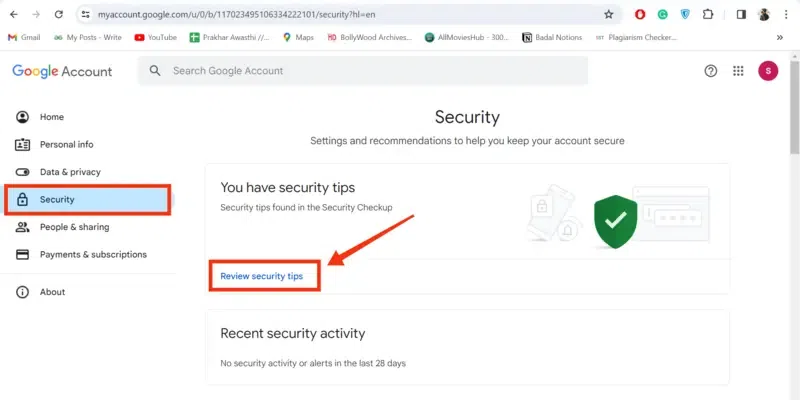The height and width of the screenshot is (400, 800).
Task: Open Chrome extensions puzzle icon
Action: pos(708,15)
